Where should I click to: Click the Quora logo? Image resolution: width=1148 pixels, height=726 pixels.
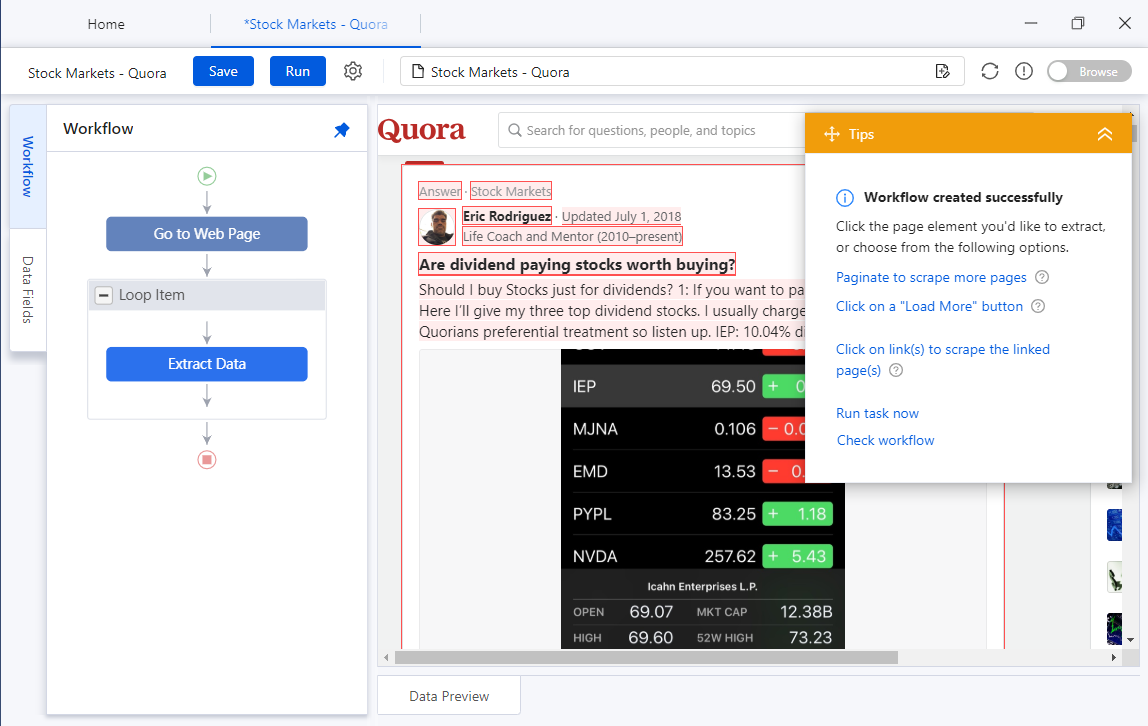[x=422, y=130]
